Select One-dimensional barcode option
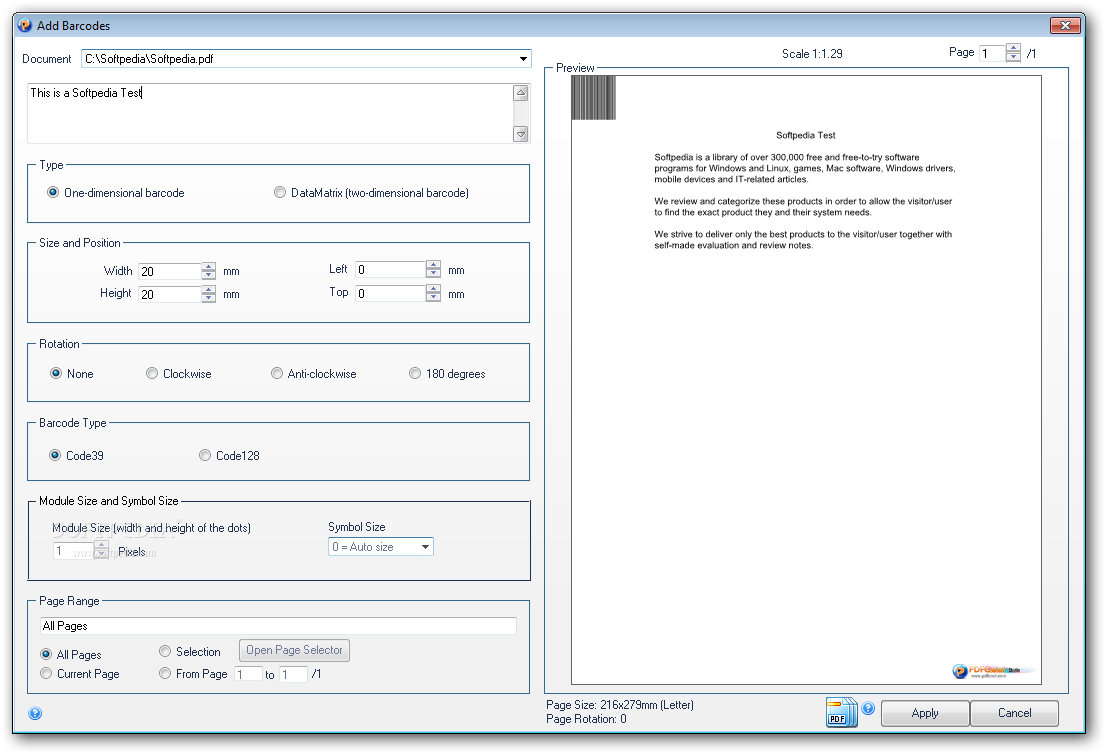 pyautogui.click(x=53, y=192)
